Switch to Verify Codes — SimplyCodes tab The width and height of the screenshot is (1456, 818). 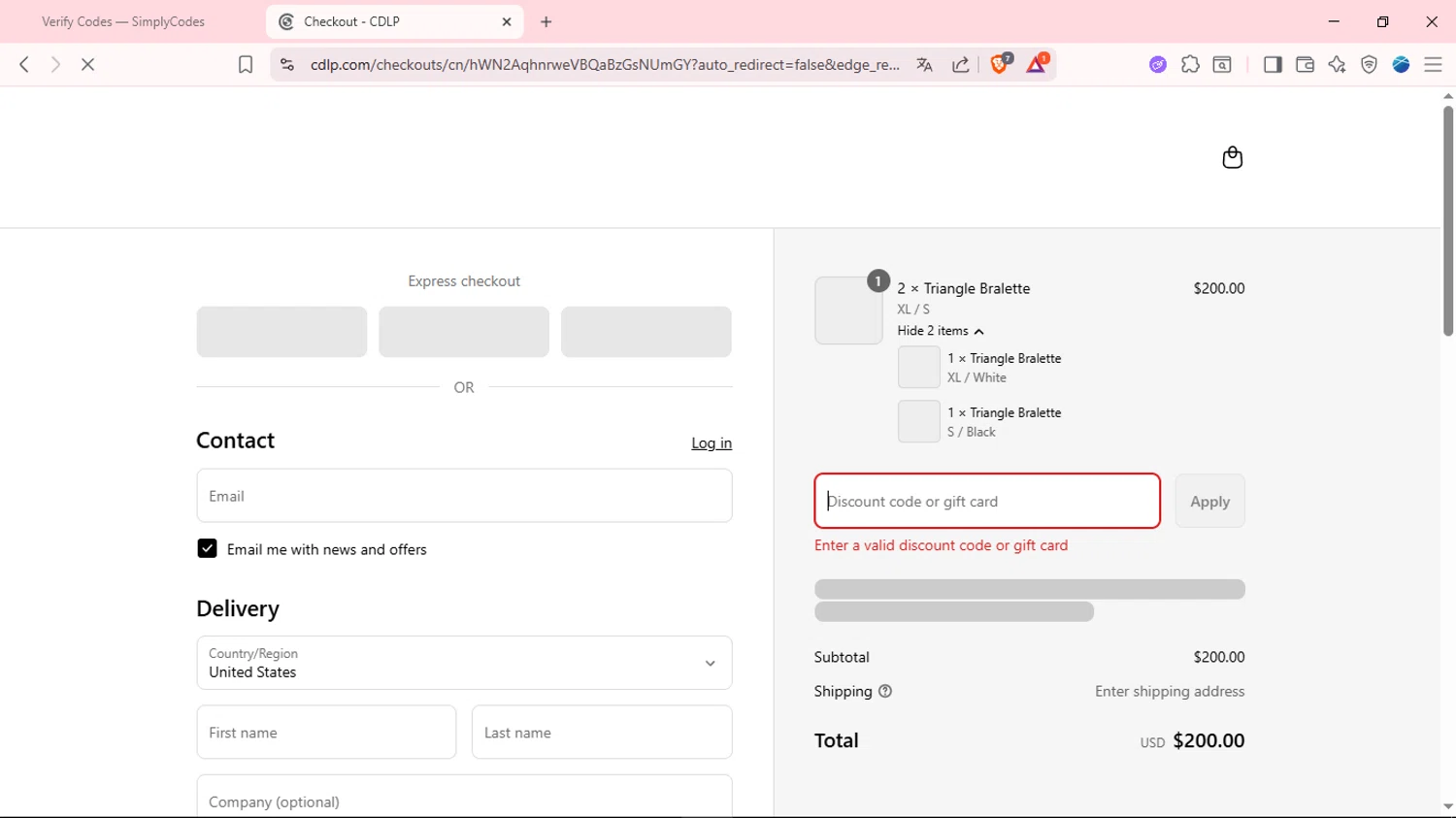point(123,21)
